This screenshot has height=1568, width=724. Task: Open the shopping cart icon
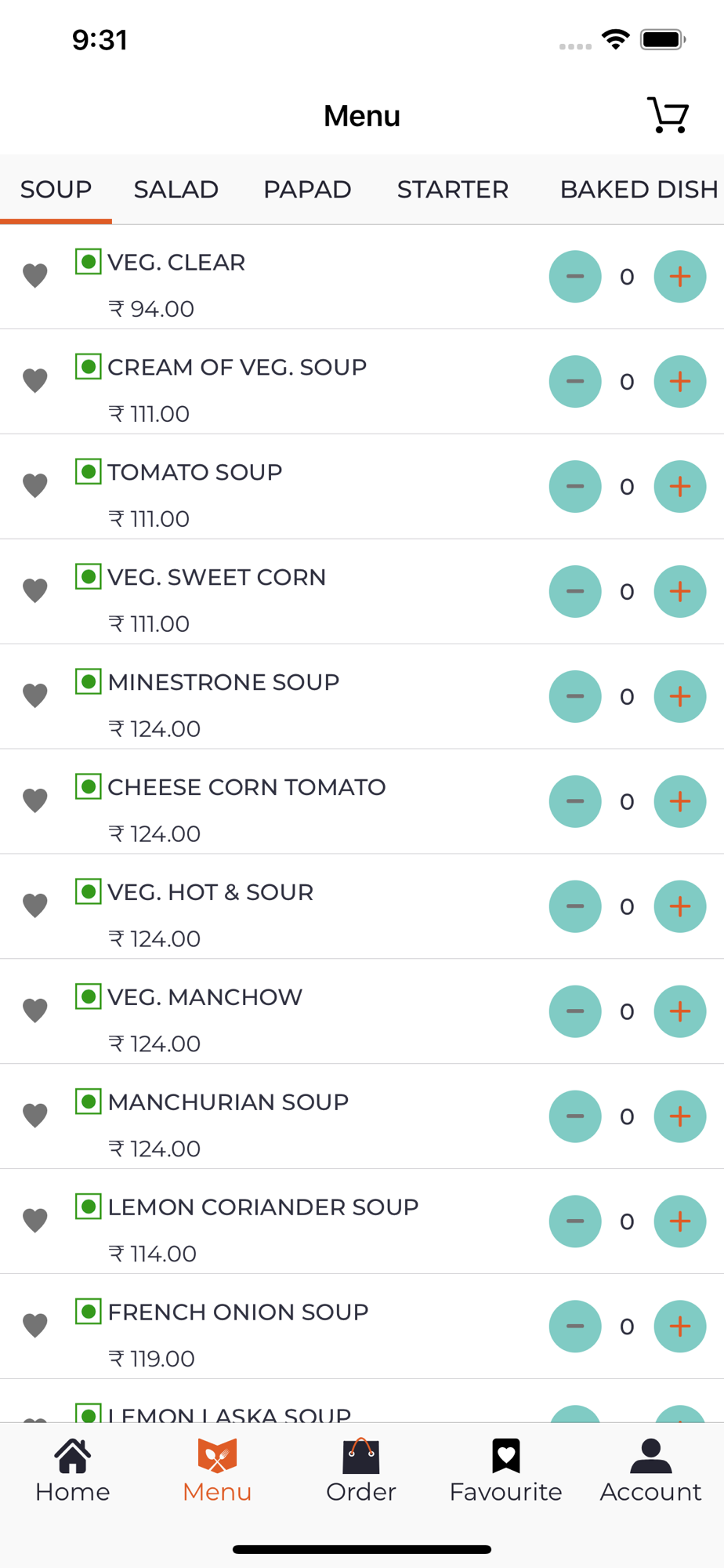pos(668,116)
